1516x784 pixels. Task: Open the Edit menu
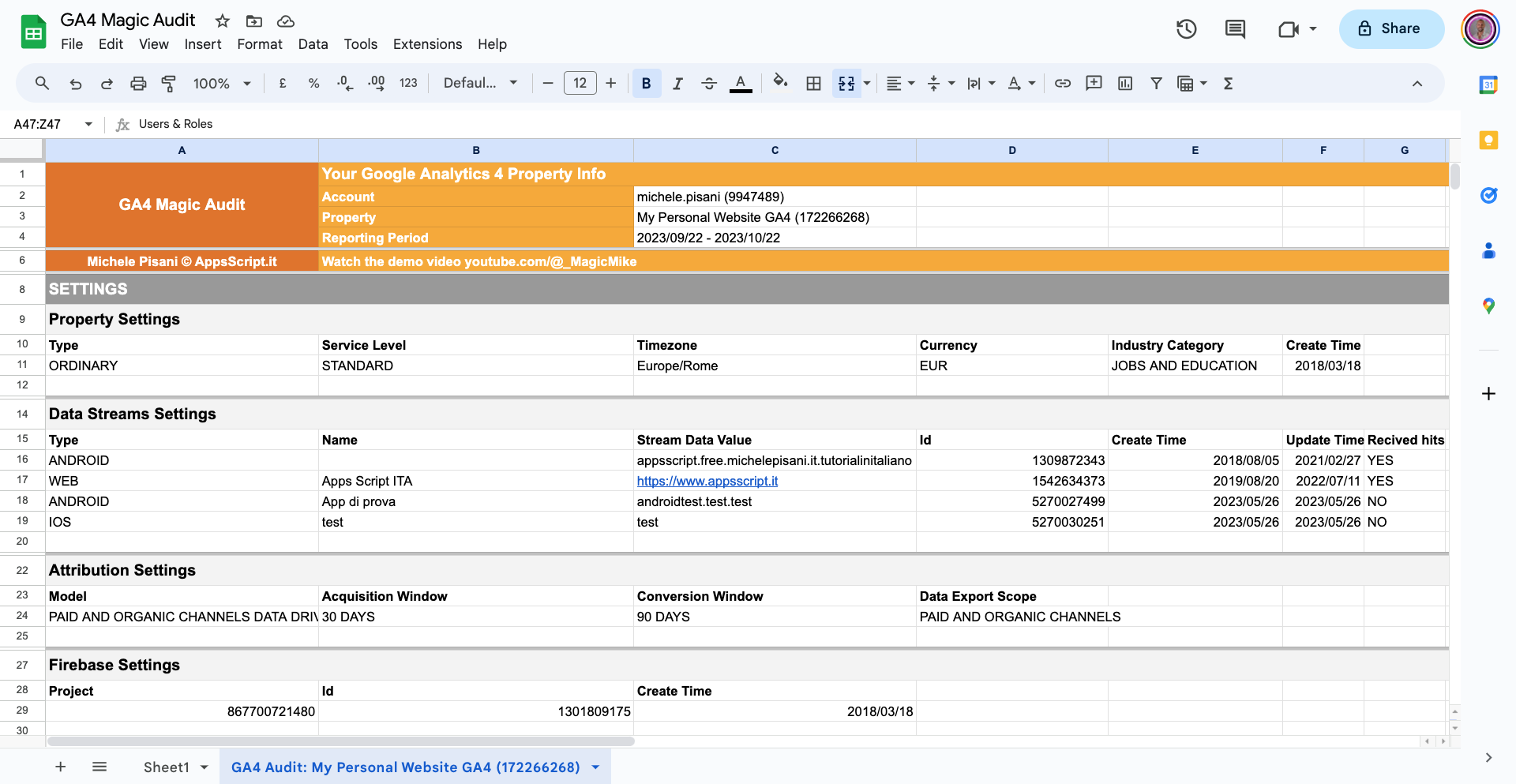coord(111,44)
